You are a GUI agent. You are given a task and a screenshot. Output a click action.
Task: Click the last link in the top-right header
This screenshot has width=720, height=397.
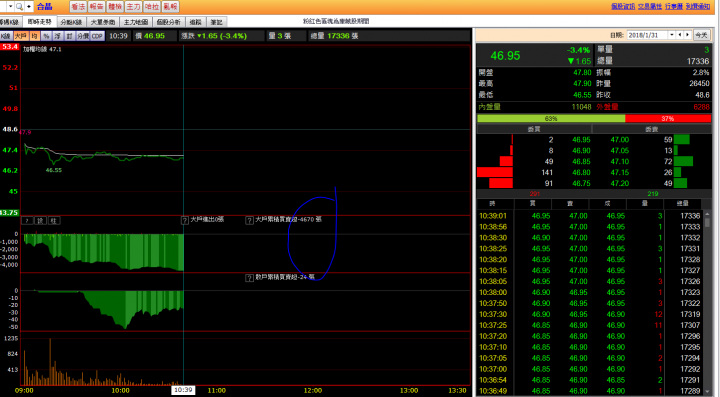pos(698,6)
